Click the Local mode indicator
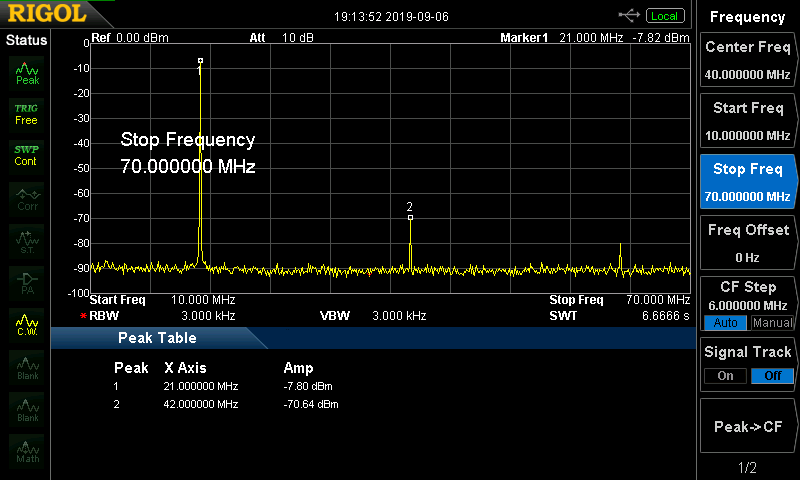Viewport: 800px width, 480px height. point(664,15)
